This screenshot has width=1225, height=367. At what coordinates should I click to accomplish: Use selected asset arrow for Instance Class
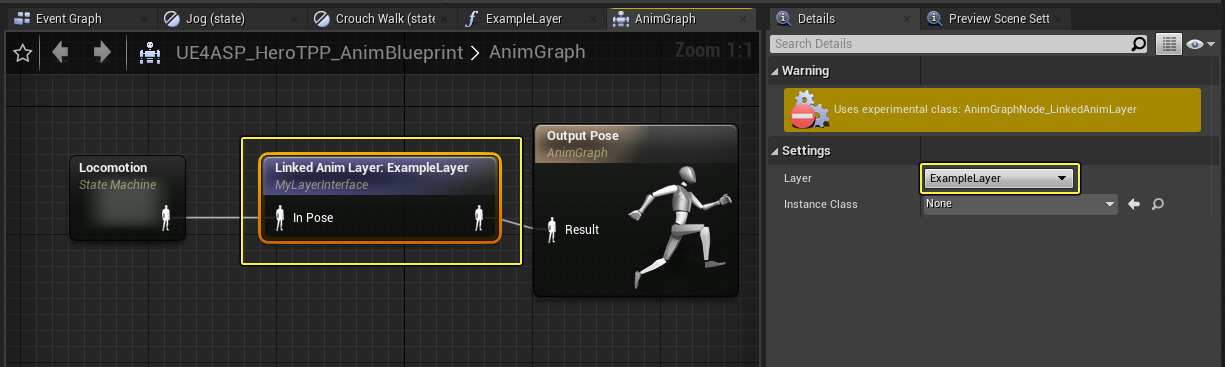pos(1134,204)
